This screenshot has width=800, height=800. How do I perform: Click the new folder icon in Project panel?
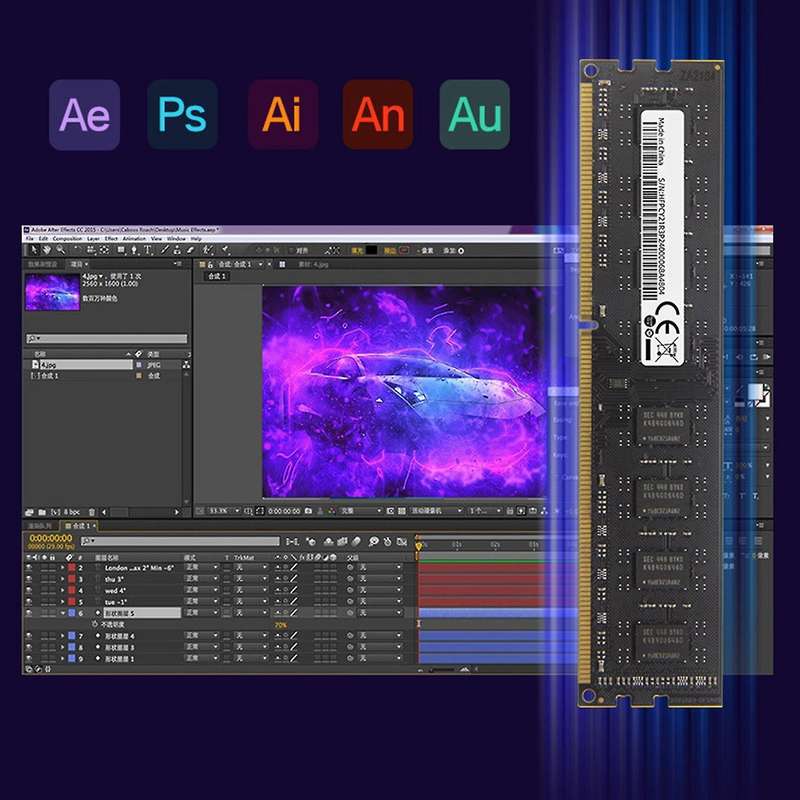click(42, 512)
